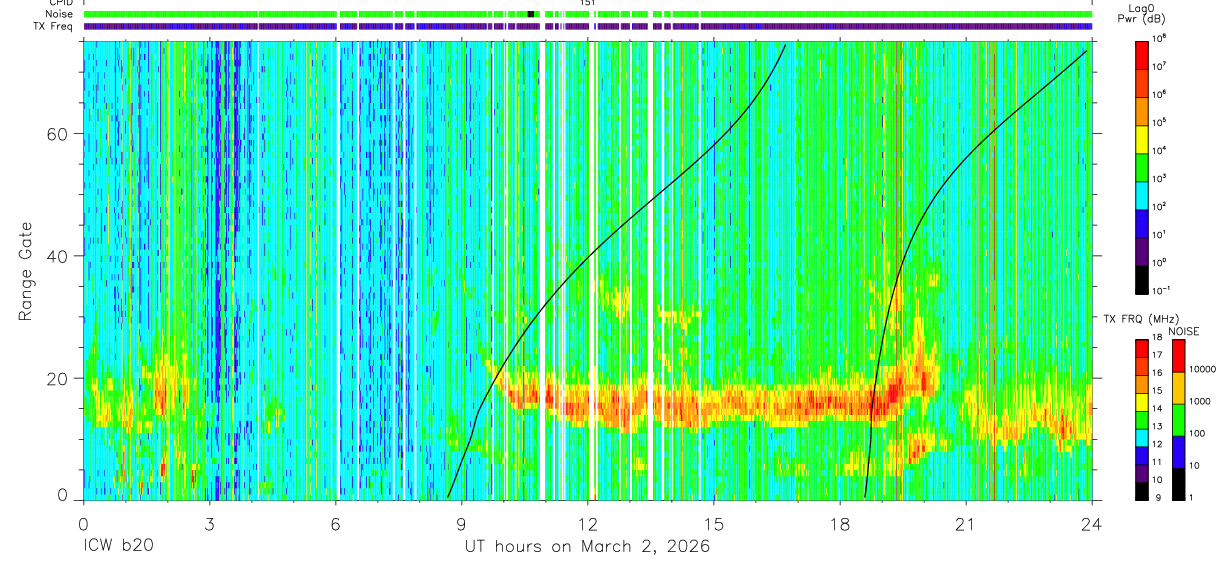Click the black marker in the Noise strip
The image size is (1228, 567).
coord(531,14)
